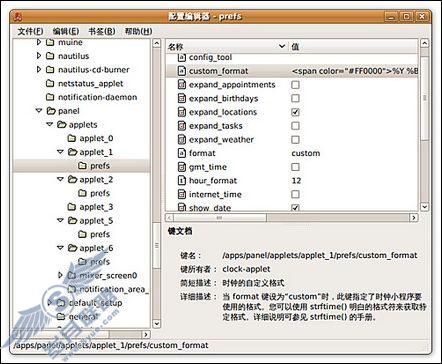
Task: Click the configuration editor title bar icon
Action: coord(18,16)
